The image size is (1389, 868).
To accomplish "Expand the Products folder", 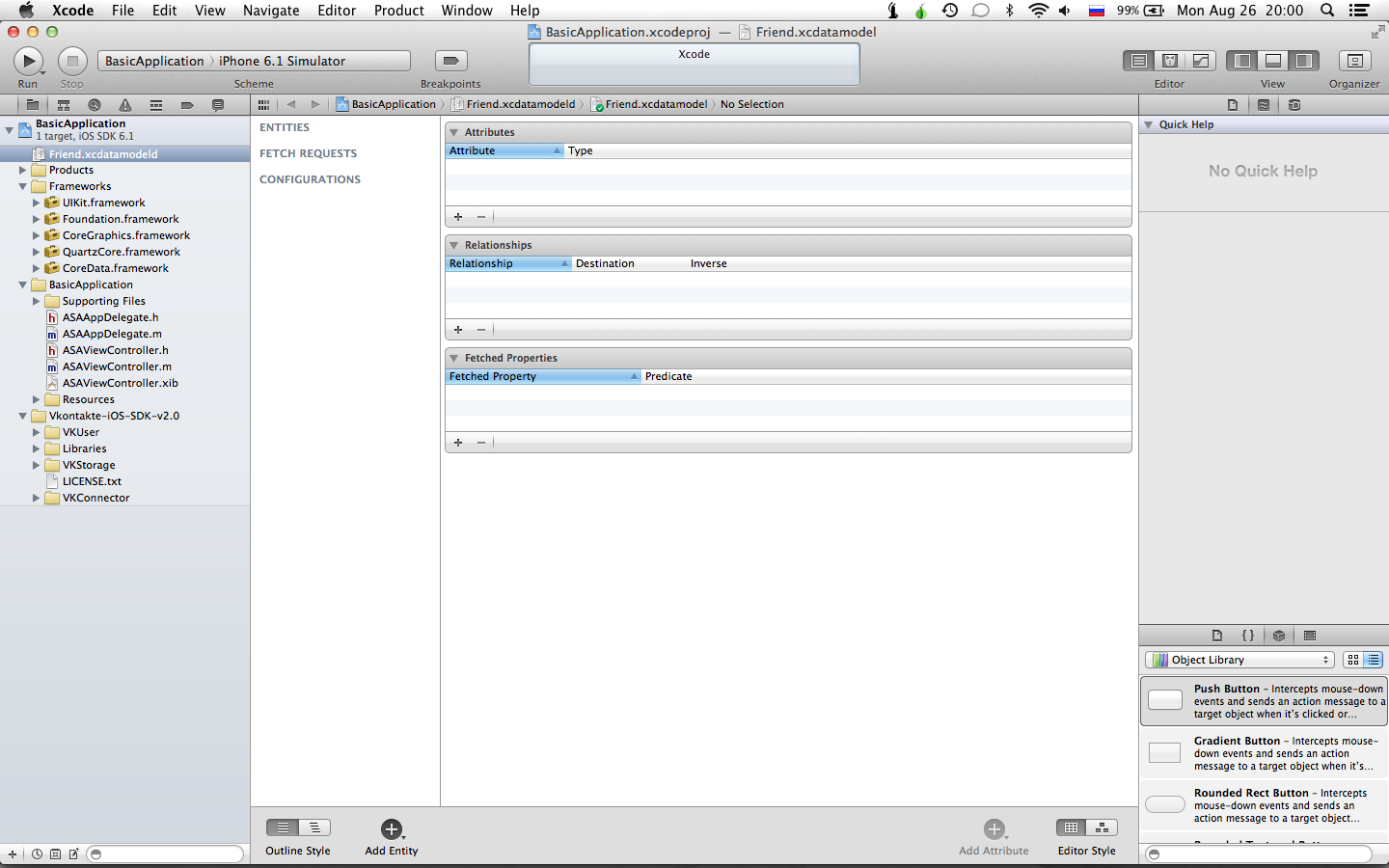I will pyautogui.click(x=22, y=170).
